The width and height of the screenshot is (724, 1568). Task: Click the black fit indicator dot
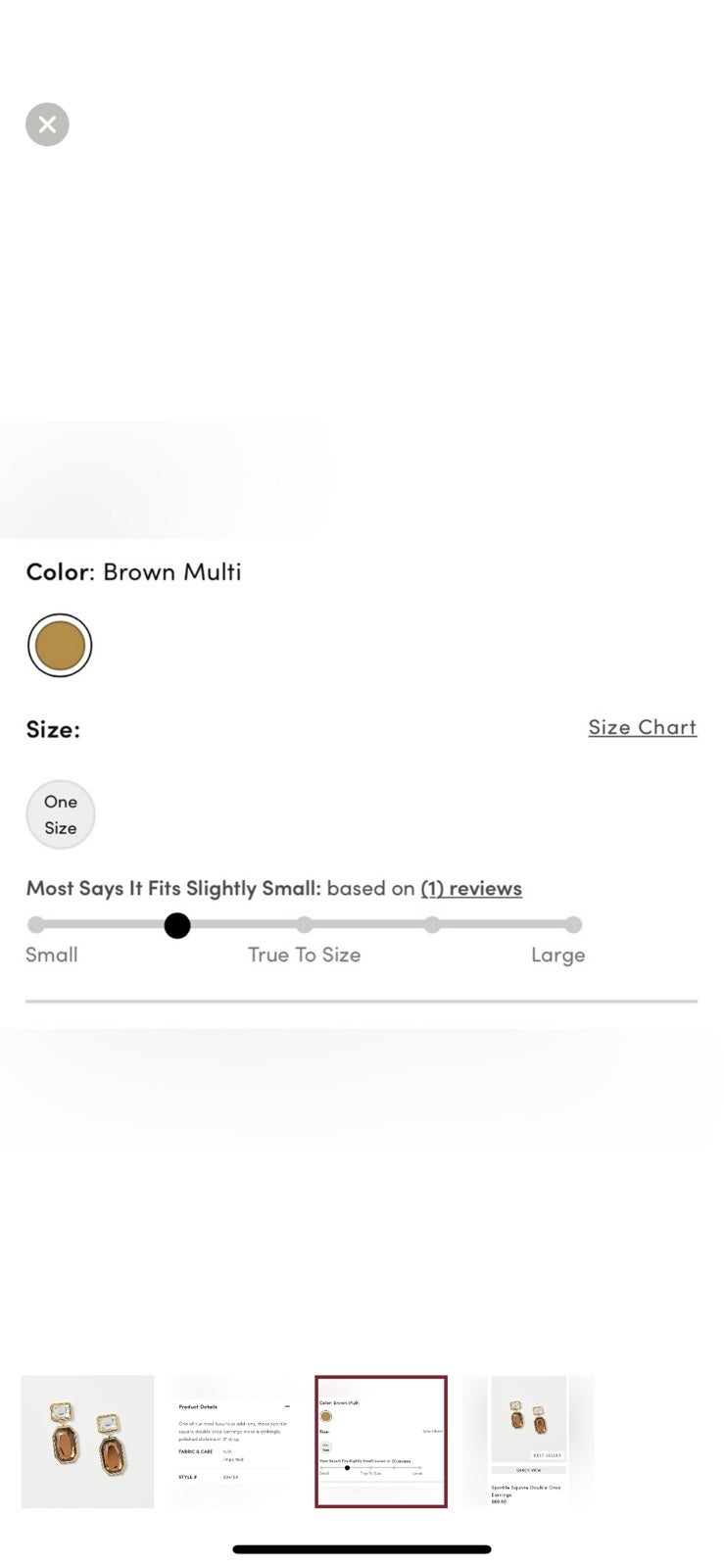point(177,925)
